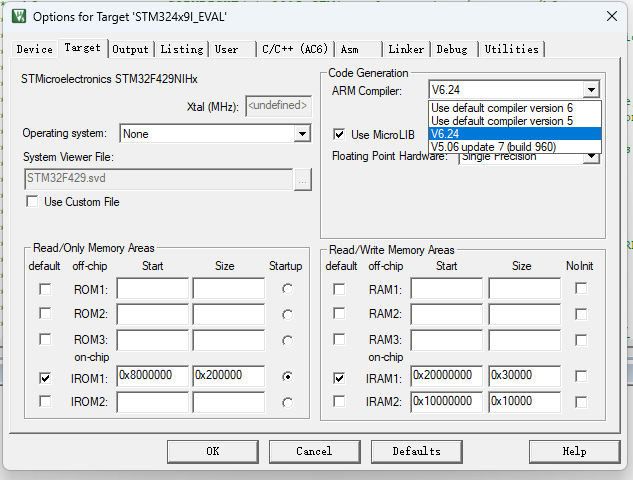Click the IRAM2 Size field 0x10000
The height and width of the screenshot is (480, 633).
(x=524, y=402)
